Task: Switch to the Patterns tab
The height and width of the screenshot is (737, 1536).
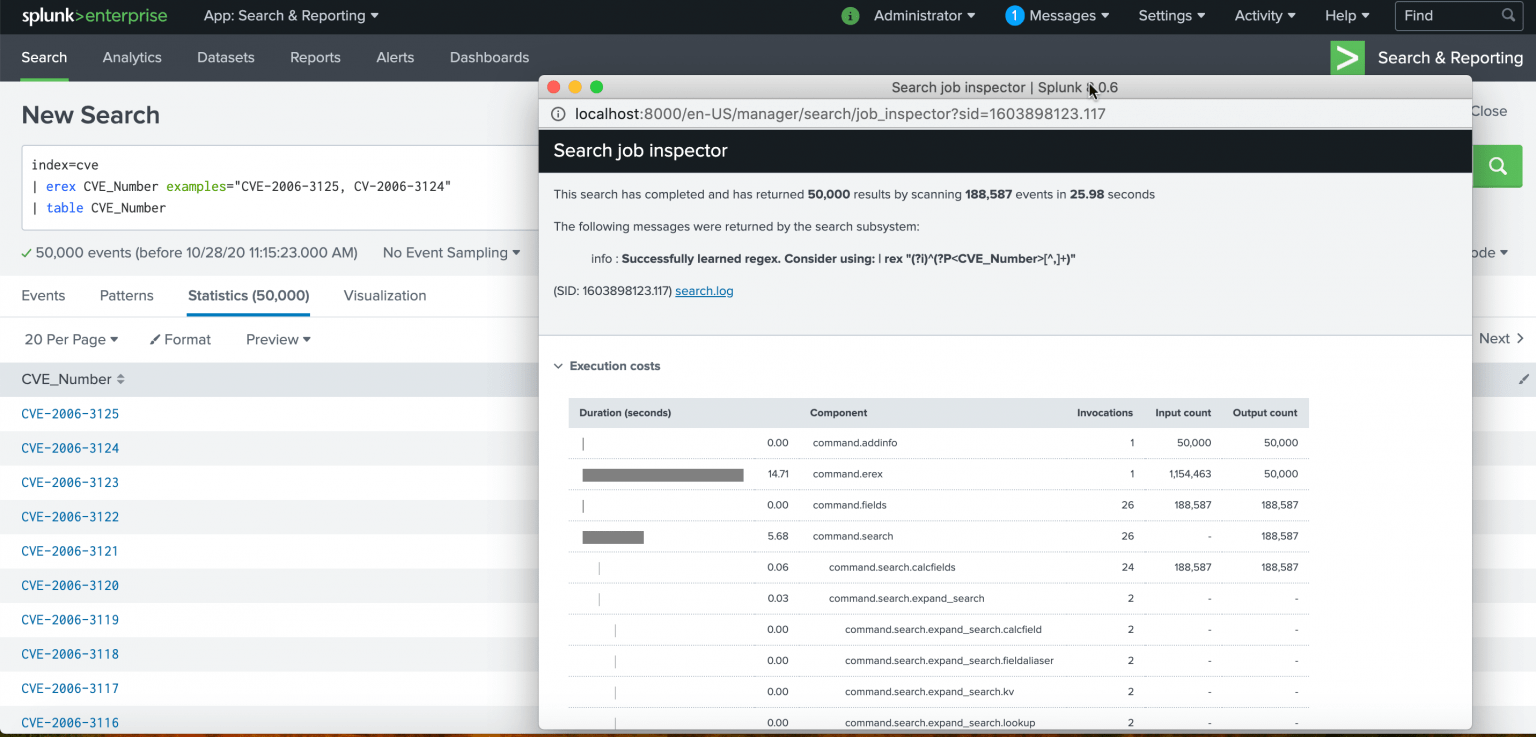Action: [x=127, y=296]
